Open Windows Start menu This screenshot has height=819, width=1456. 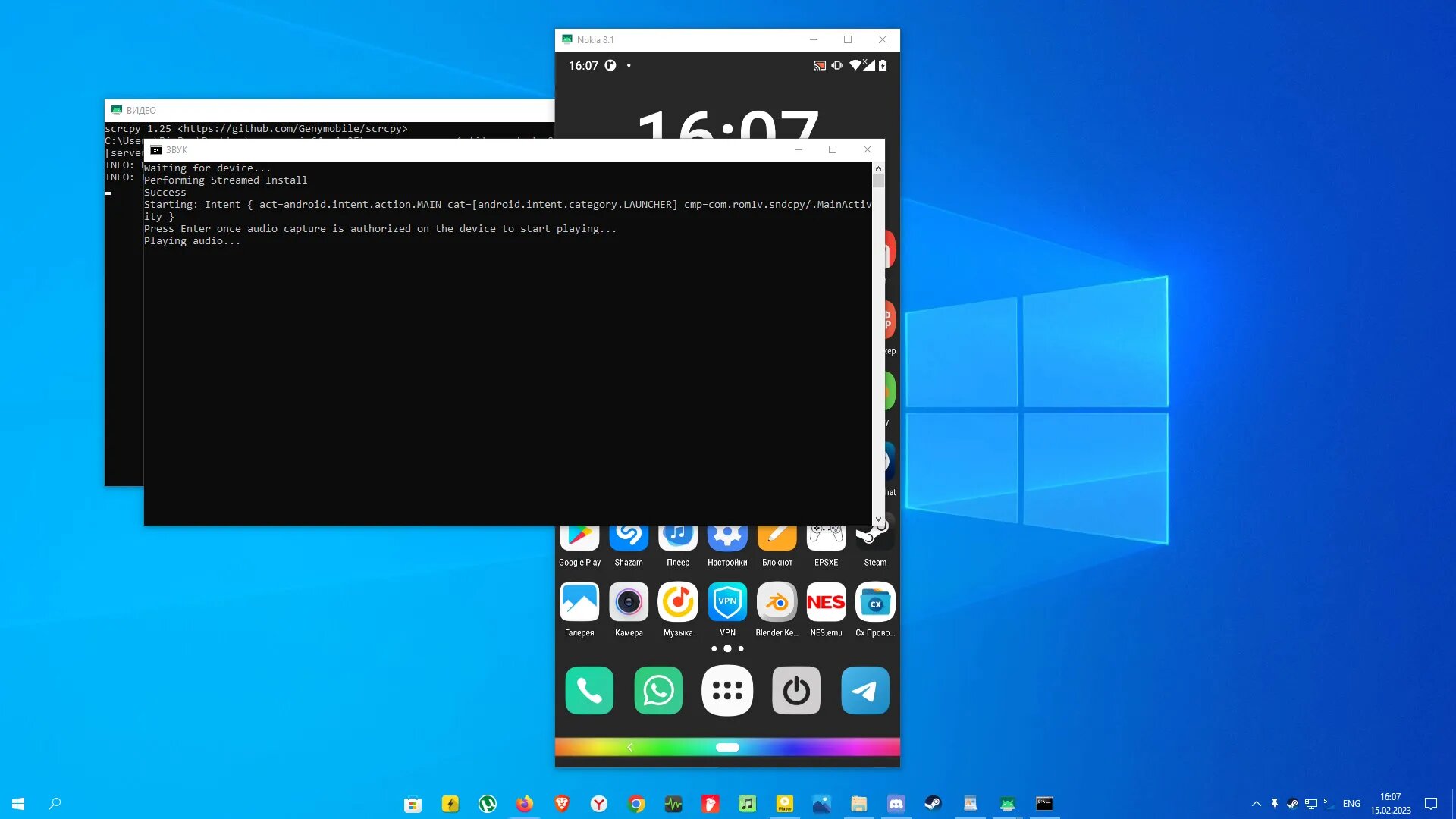pos(18,804)
